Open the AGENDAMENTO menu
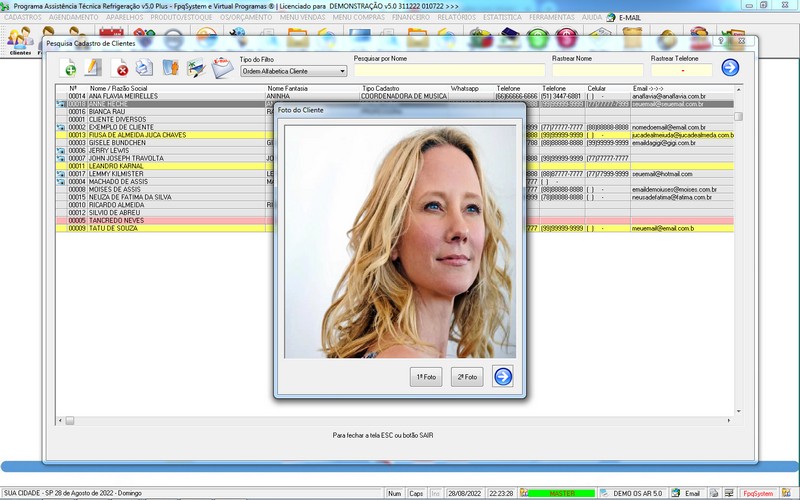The width and height of the screenshot is (800, 500). (73, 17)
